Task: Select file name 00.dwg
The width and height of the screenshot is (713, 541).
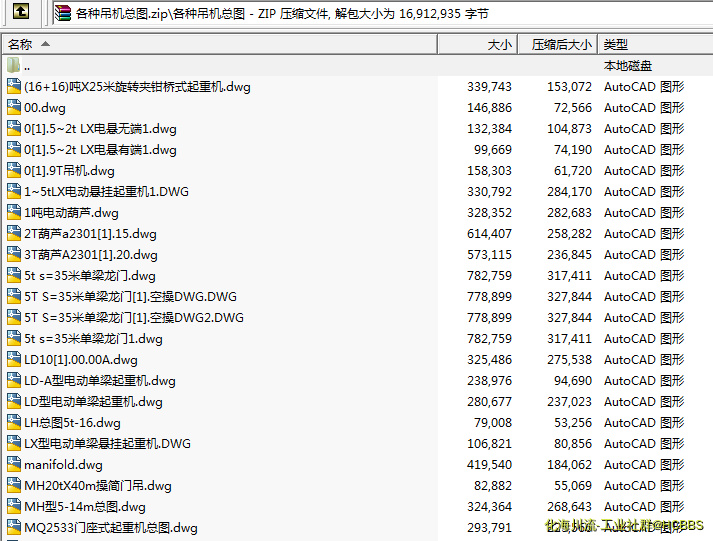Action: 45,108
